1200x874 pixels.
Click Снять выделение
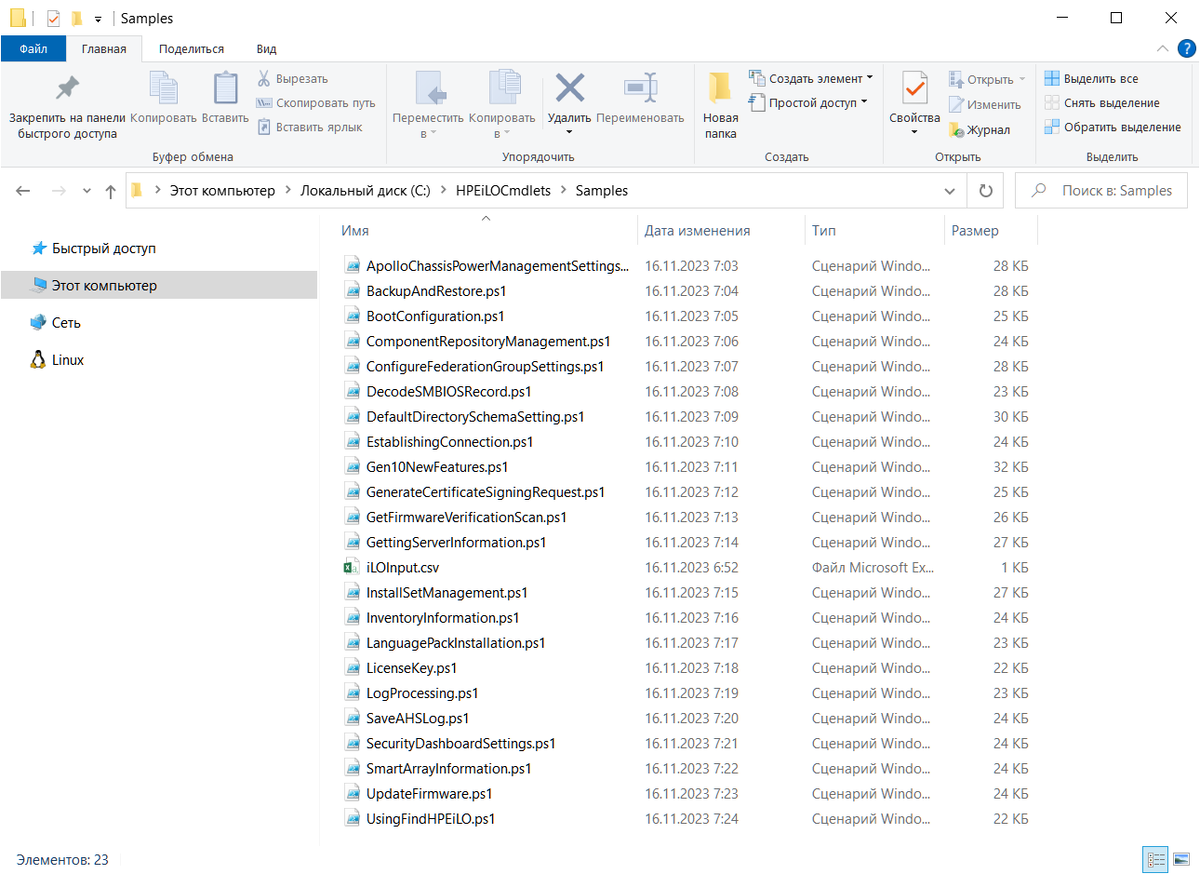[x=1102, y=103]
